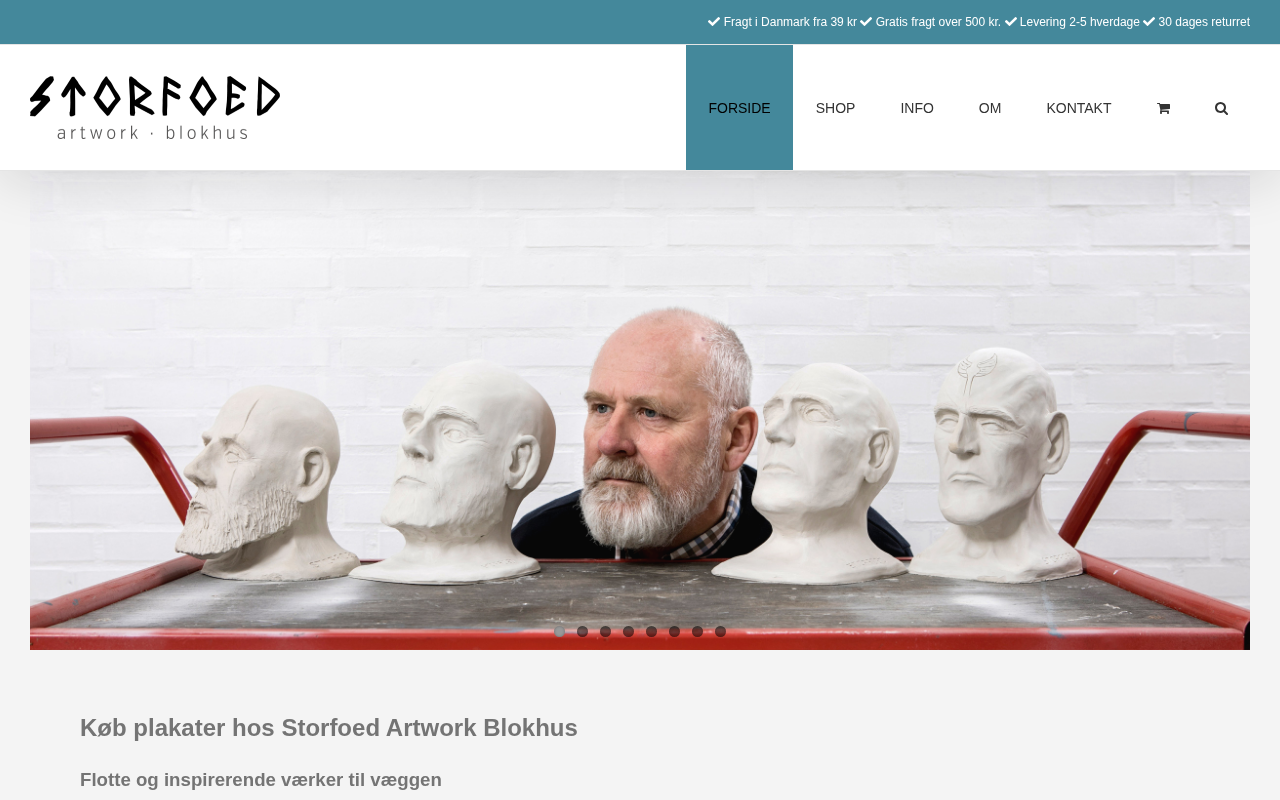Click the '30 dages returret' notice
This screenshot has width=1280, height=800.
[x=1204, y=22]
